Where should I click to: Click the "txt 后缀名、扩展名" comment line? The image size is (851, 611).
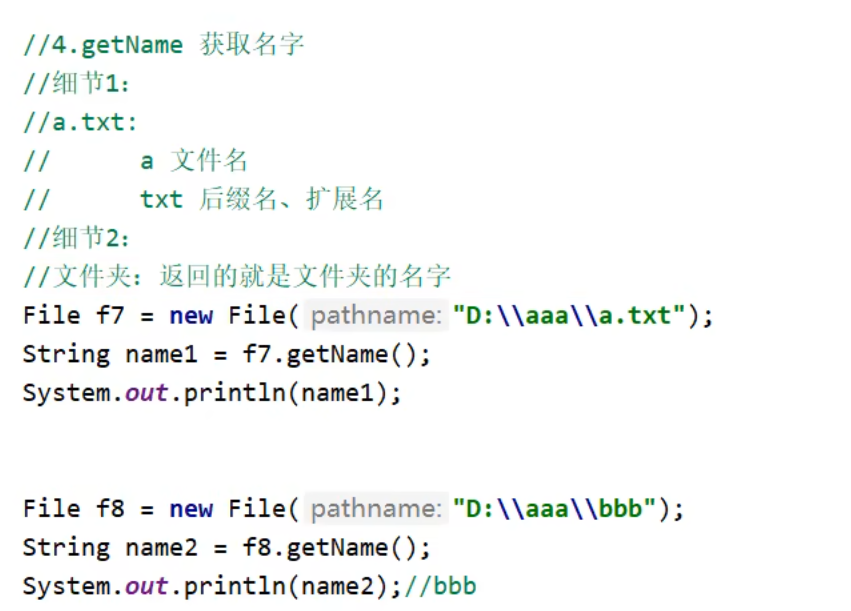[261, 199]
